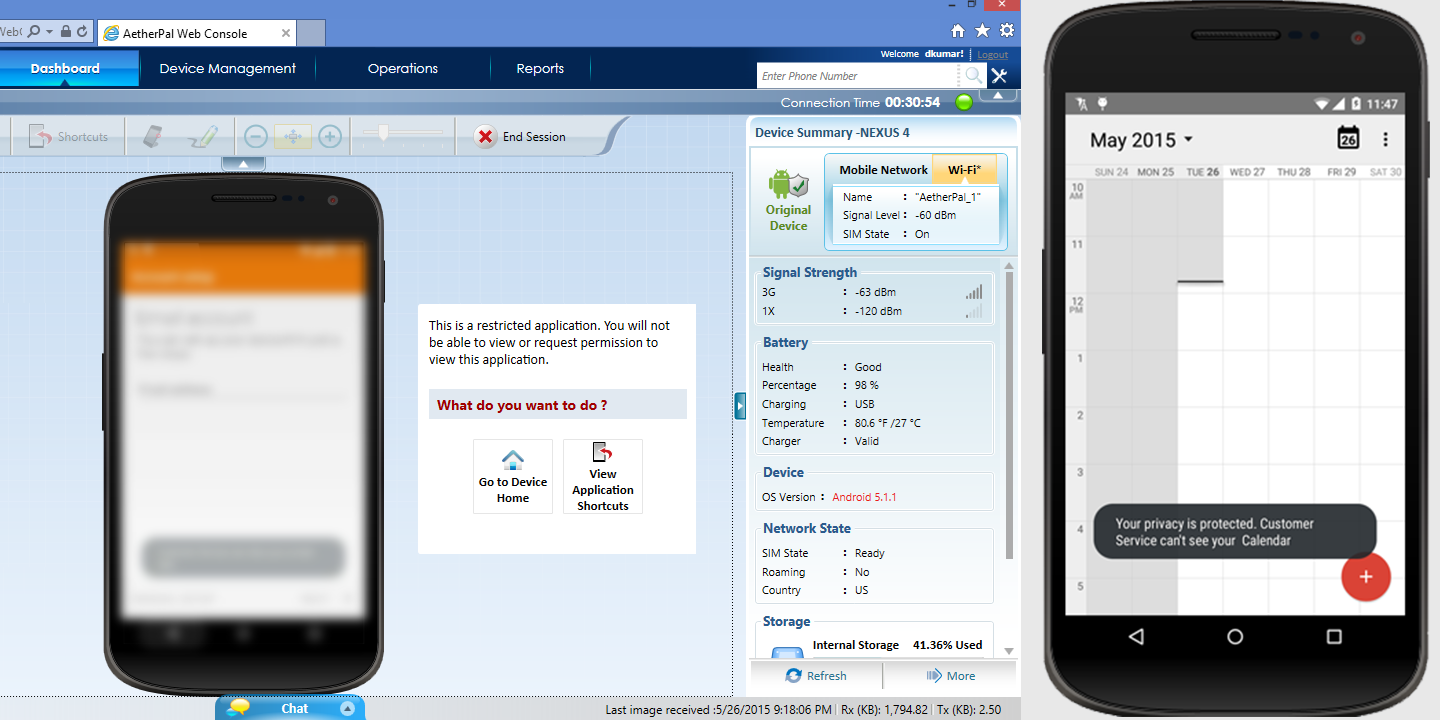Image resolution: width=1440 pixels, height=720 pixels.
Task: Tap the red add event button
Action: click(x=1366, y=576)
